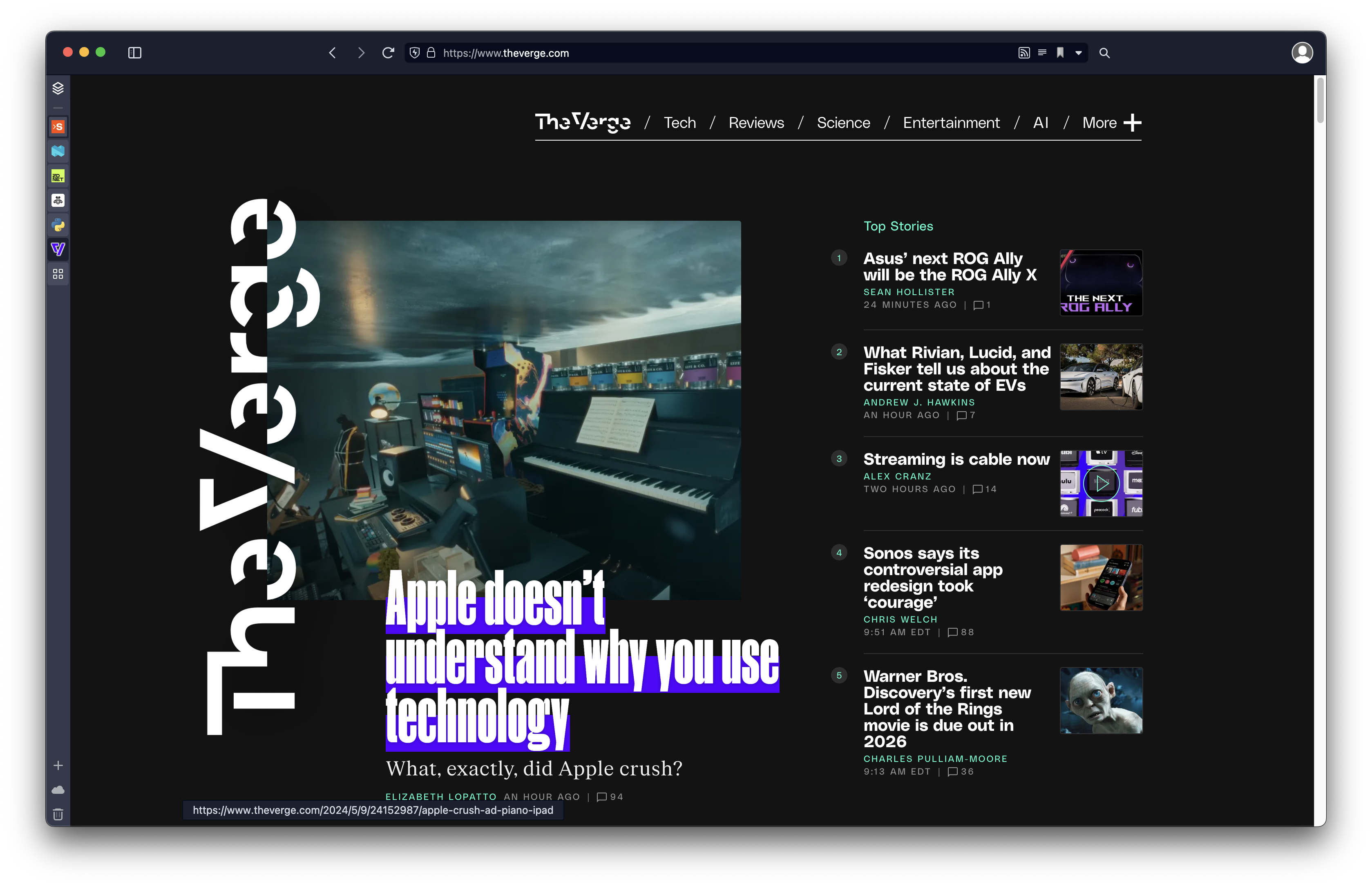Viewport: 1372px width, 887px height.
Task: Click the page vertical scrollbar
Action: [x=1320, y=101]
